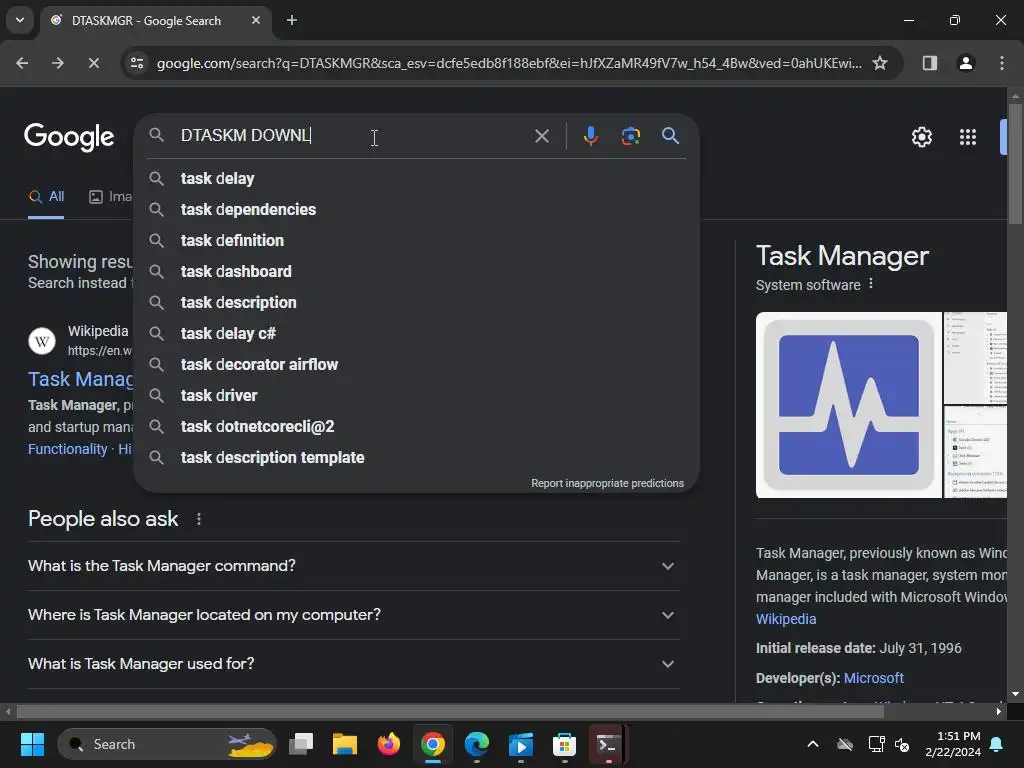This screenshot has height=768, width=1024.
Task: Open display network icon in system tray
Action: click(876, 744)
